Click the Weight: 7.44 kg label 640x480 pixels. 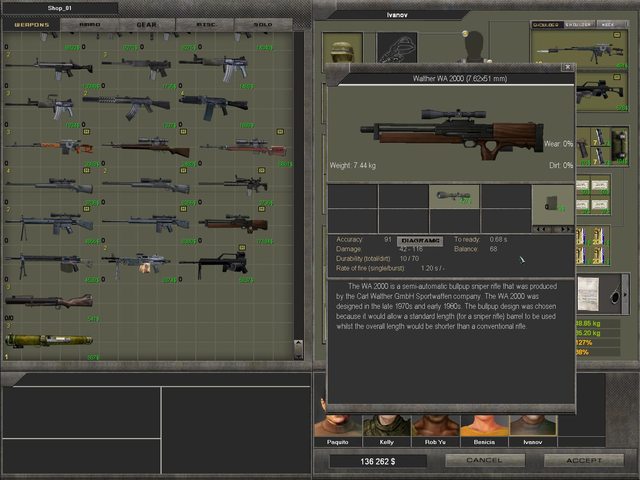pyautogui.click(x=353, y=165)
